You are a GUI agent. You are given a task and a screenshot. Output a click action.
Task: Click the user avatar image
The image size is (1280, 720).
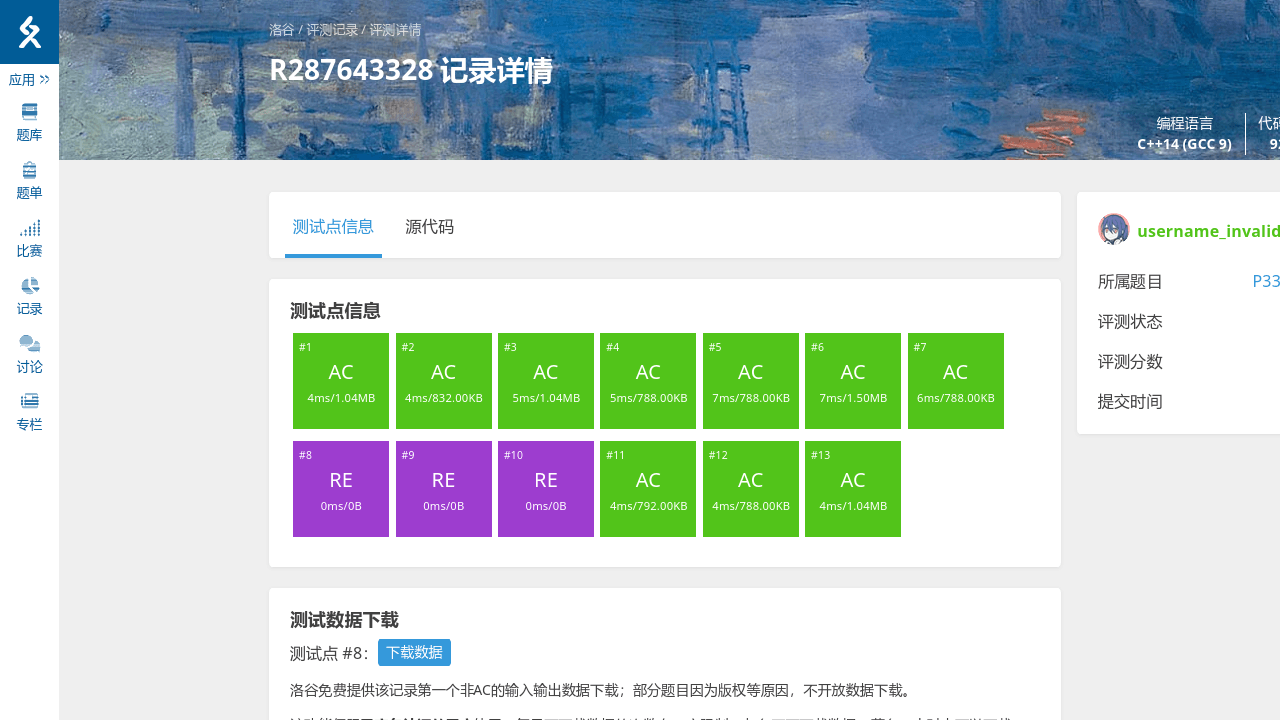click(1114, 229)
